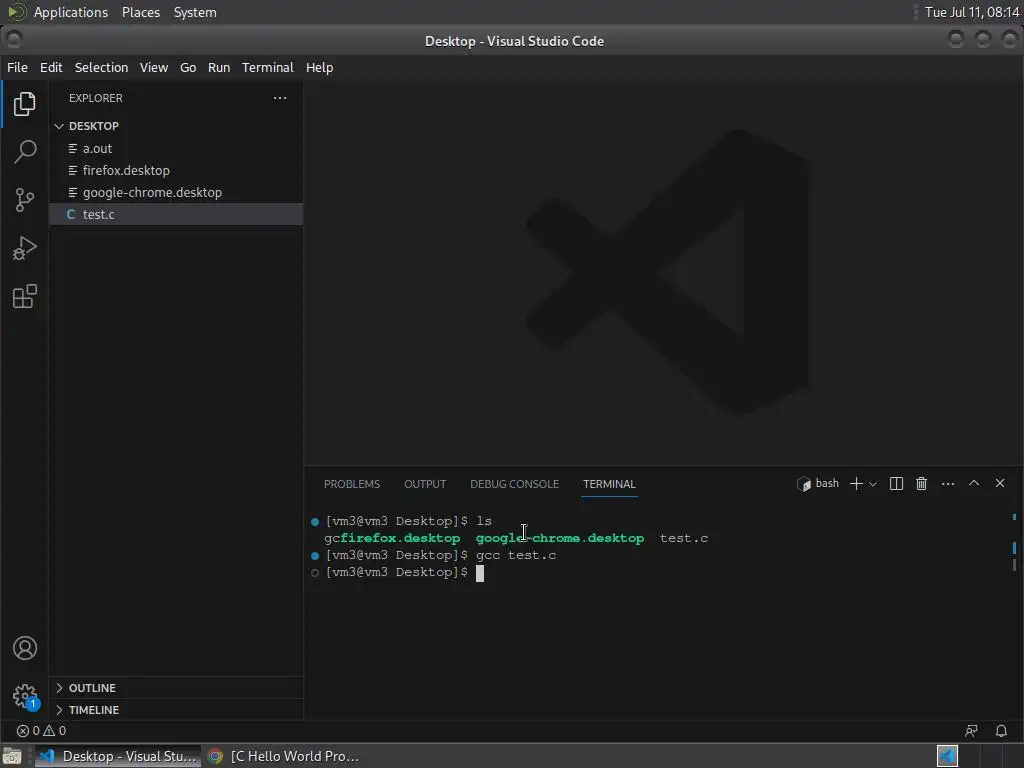Image resolution: width=1024 pixels, height=768 pixels.
Task: Open the Selection menu
Action: point(101,67)
